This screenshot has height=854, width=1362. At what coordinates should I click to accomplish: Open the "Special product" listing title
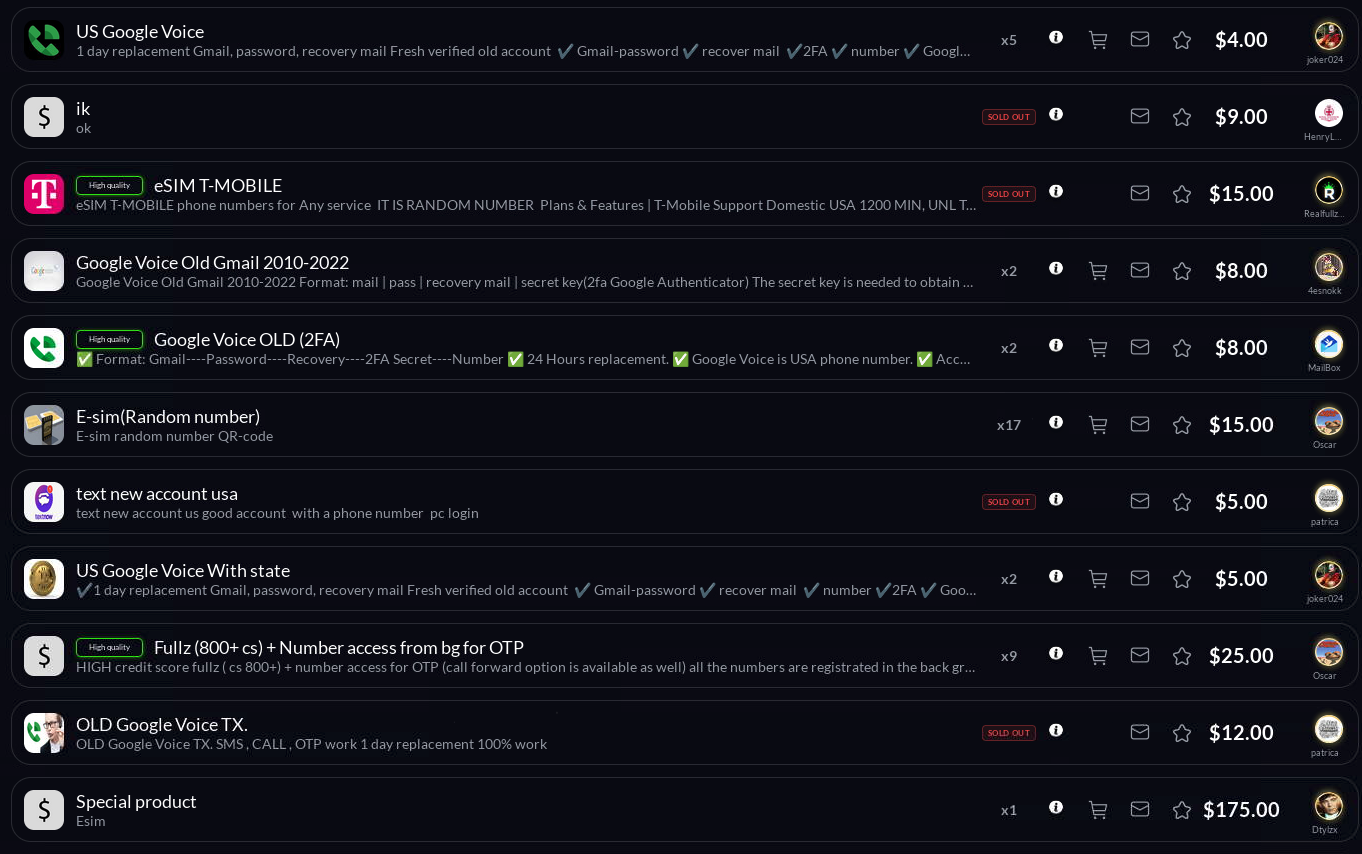[x=136, y=802]
